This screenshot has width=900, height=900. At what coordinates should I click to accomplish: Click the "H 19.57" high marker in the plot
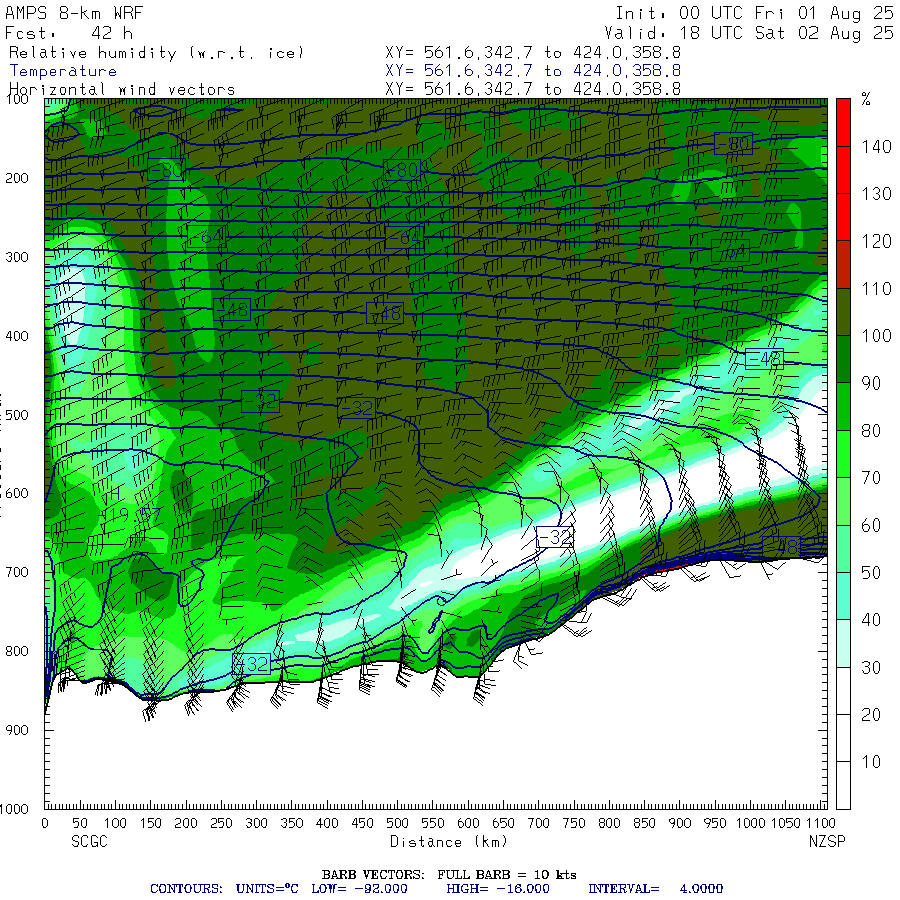pos(127,505)
